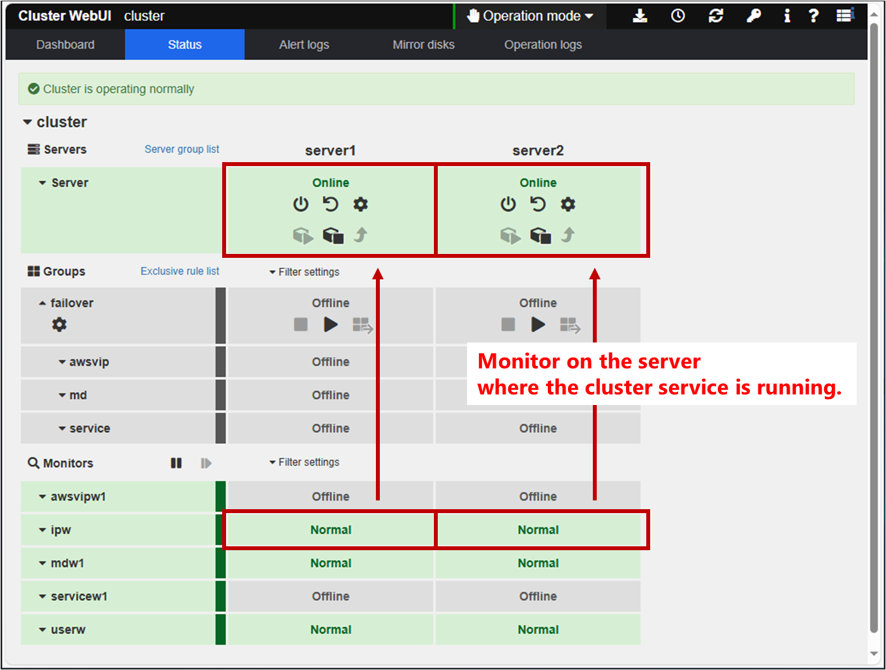Viewport: 886px width, 670px height.
Task: Collapse the cluster tree node
Action: tap(28, 122)
